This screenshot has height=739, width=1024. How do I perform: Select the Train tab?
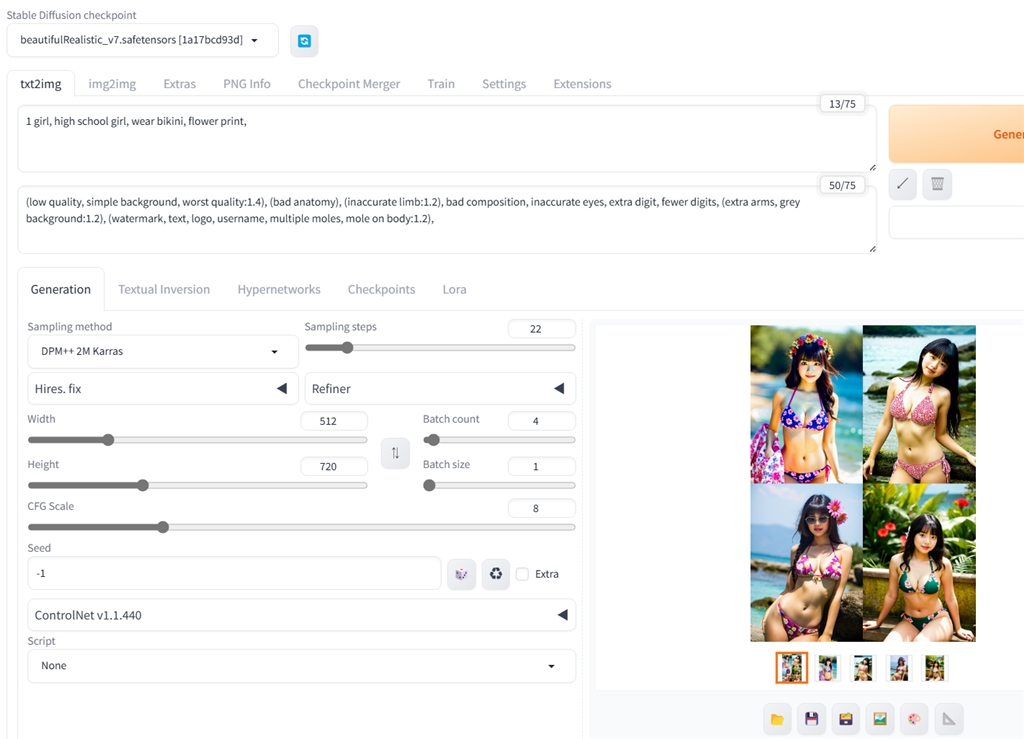tap(441, 84)
